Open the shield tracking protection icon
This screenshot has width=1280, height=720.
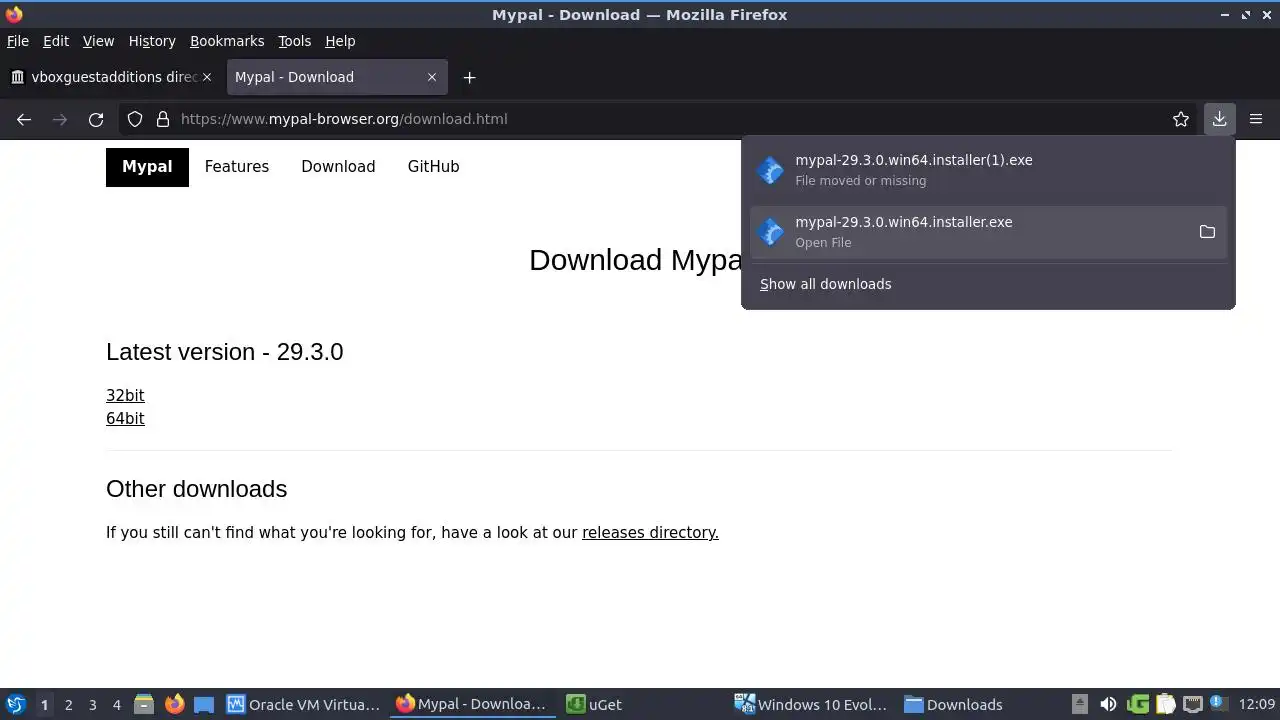pyautogui.click(x=135, y=119)
